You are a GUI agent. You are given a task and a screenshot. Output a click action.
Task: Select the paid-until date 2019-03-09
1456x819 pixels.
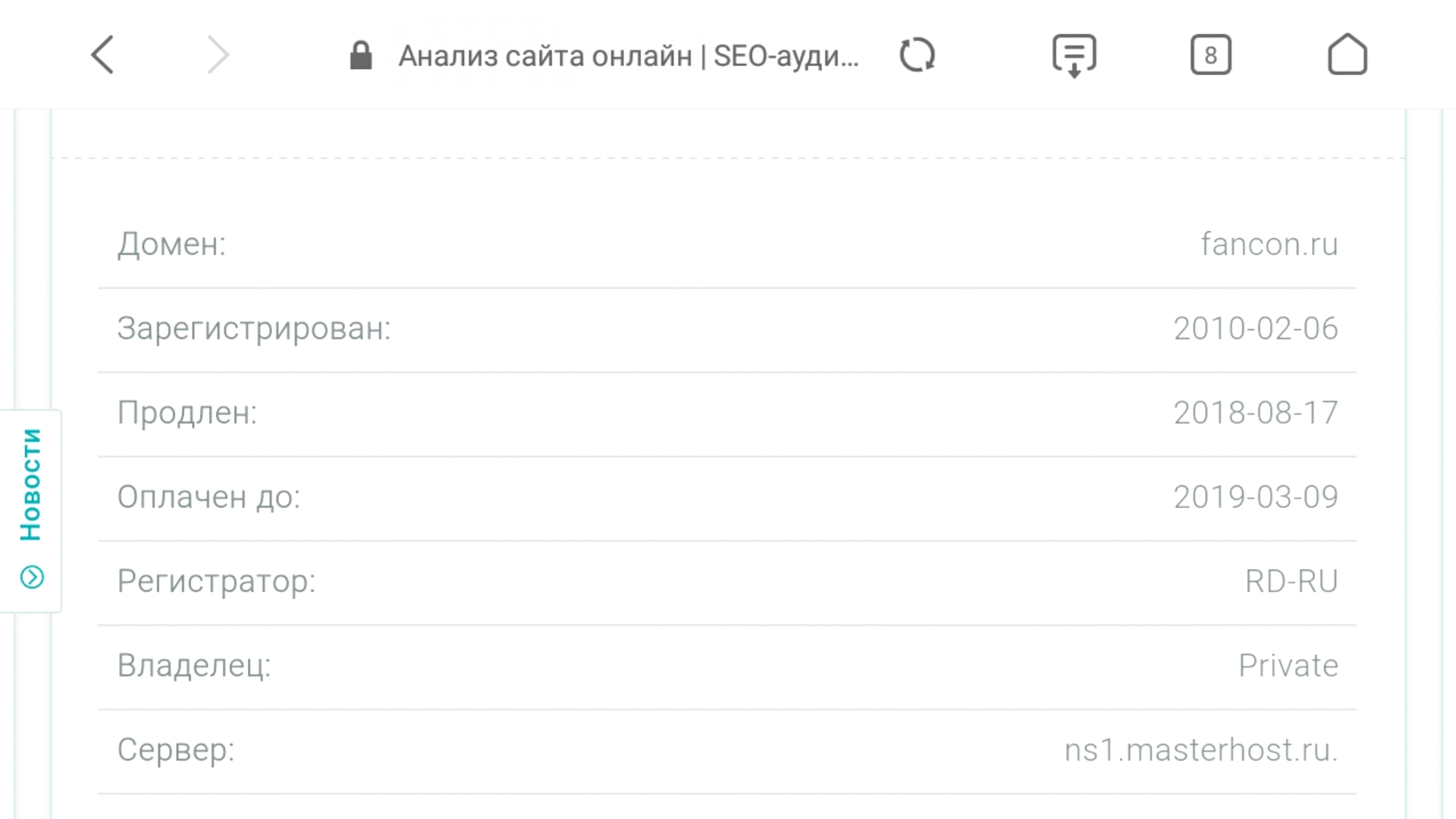click(1255, 497)
